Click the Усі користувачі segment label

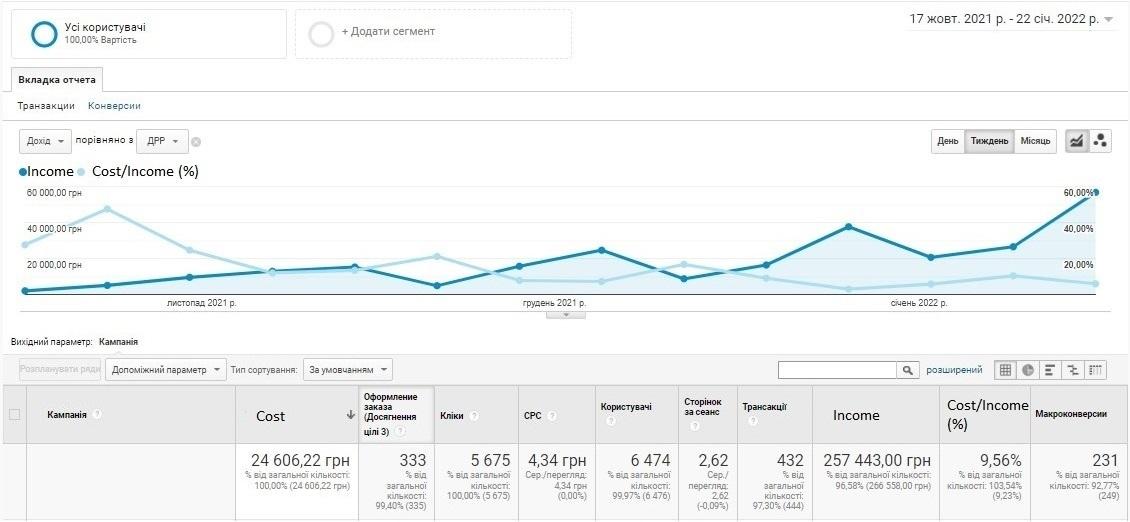[x=105, y=27]
